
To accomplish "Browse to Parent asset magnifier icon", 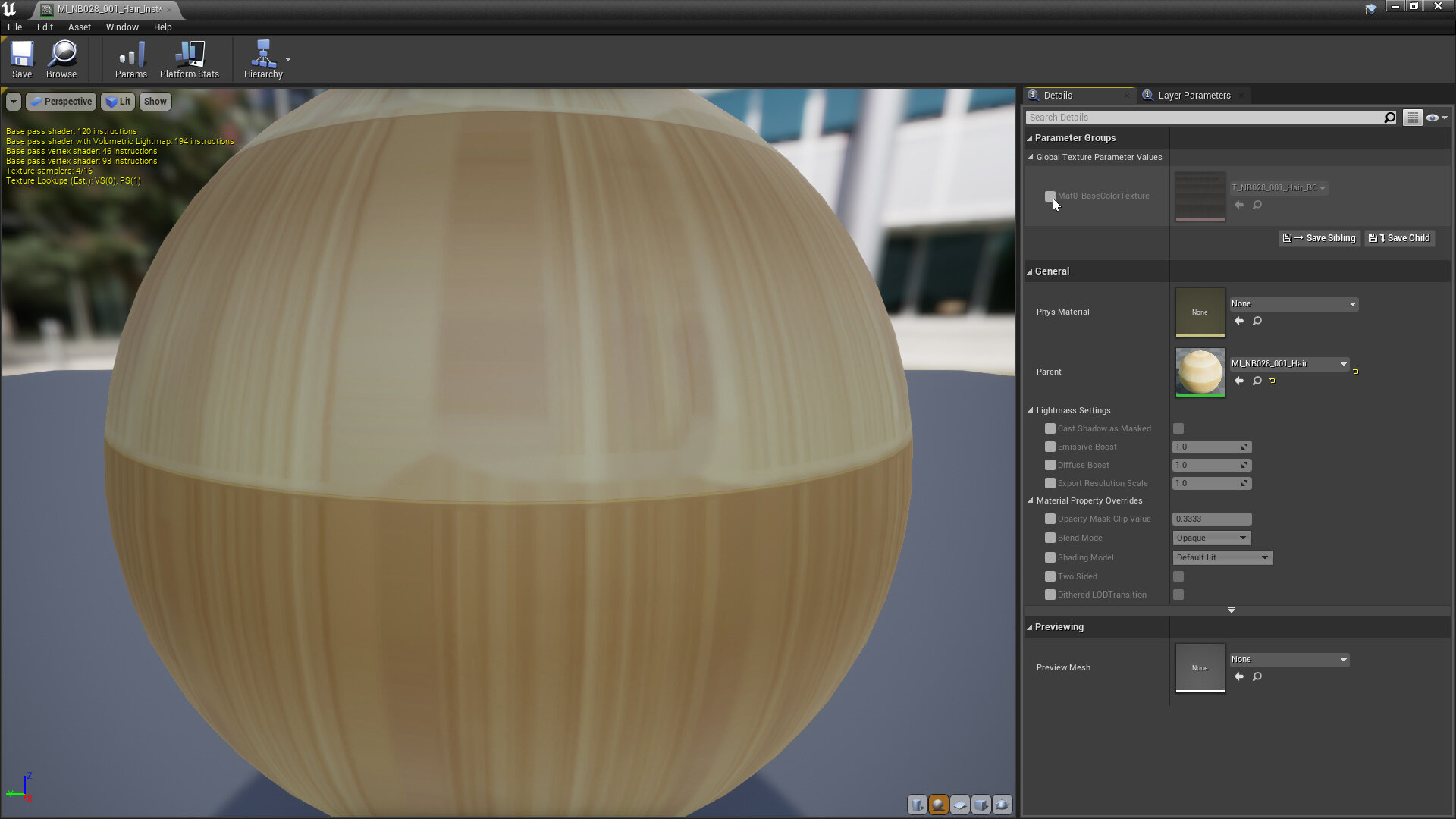I will click(1257, 381).
